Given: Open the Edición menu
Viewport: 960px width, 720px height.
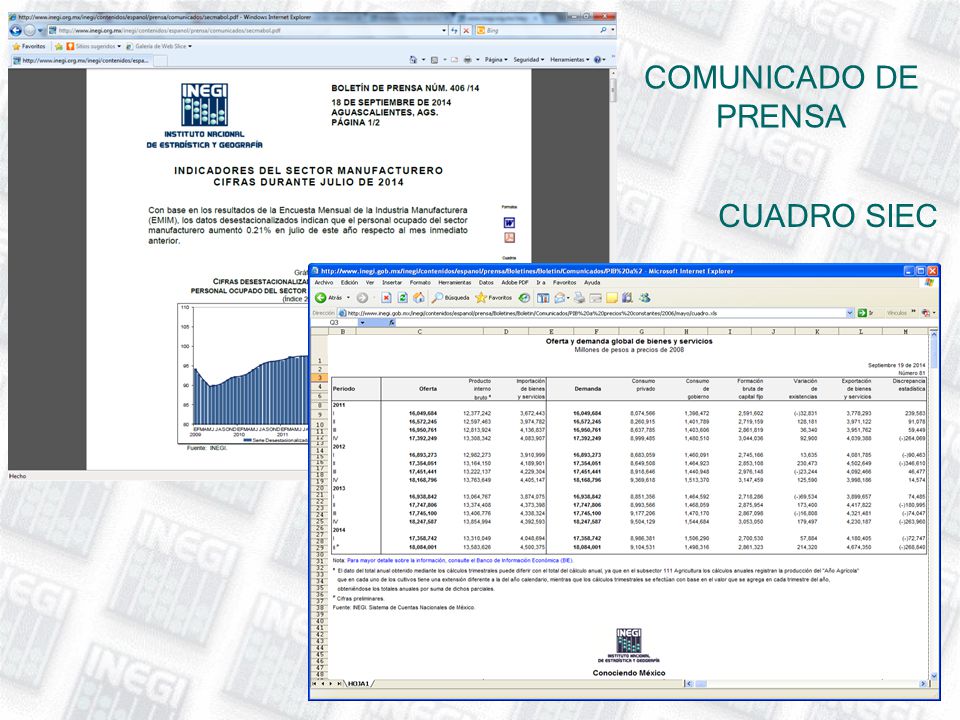Looking at the screenshot, I should (349, 283).
